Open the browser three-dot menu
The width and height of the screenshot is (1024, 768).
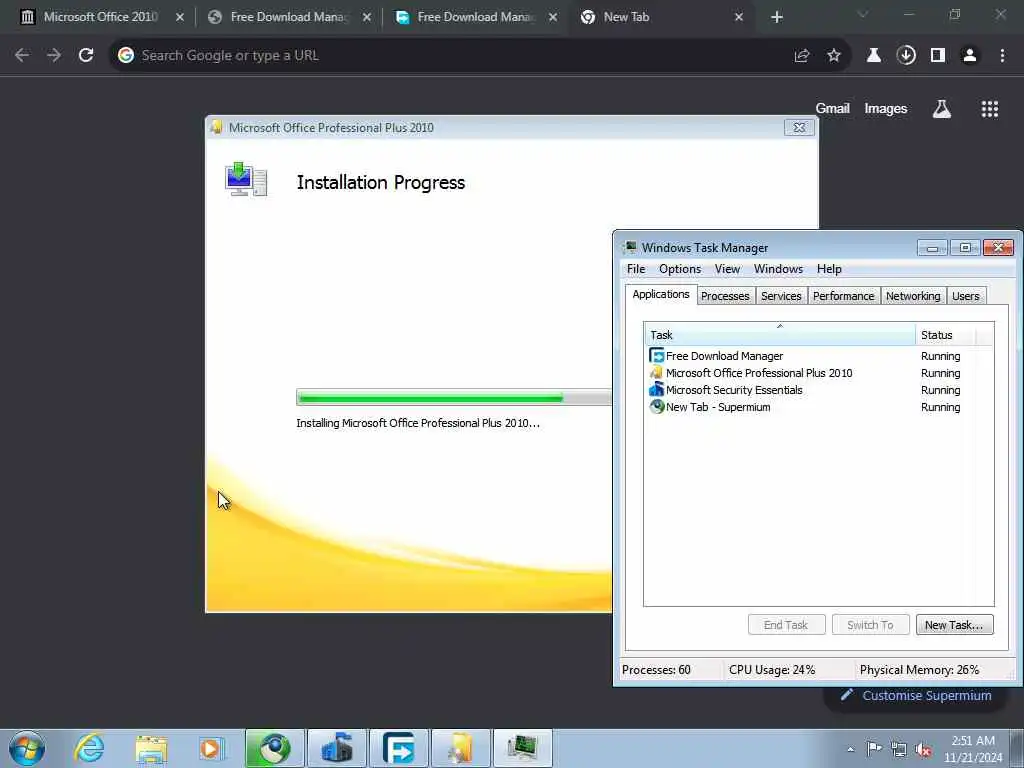pos(1002,56)
